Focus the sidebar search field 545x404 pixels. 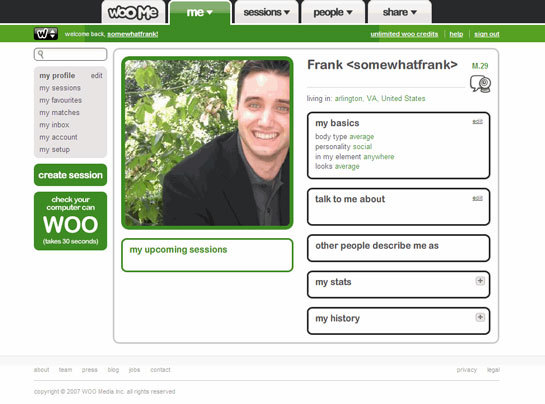[x=71, y=55]
